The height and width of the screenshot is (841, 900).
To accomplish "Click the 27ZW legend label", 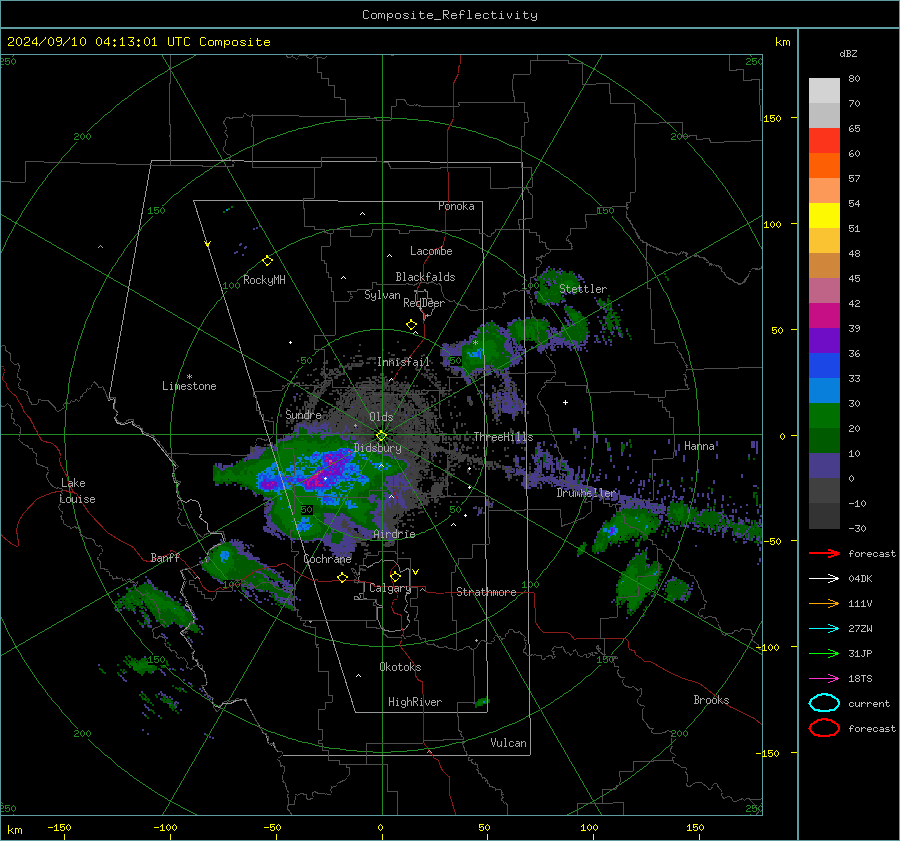I will click(860, 629).
